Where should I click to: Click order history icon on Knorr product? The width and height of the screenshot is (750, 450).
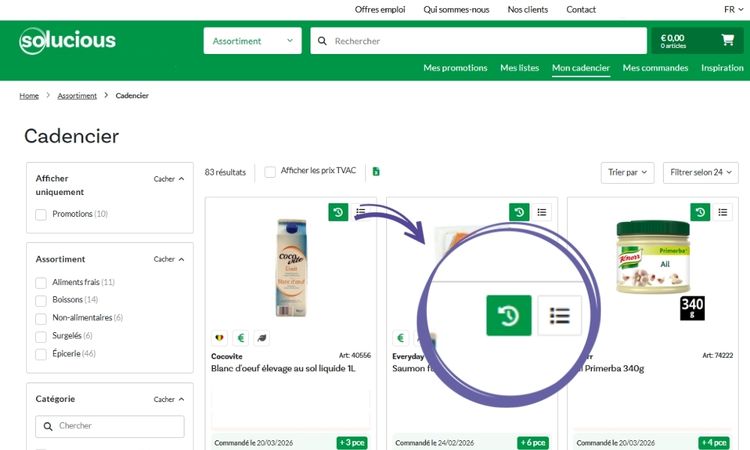tap(700, 212)
